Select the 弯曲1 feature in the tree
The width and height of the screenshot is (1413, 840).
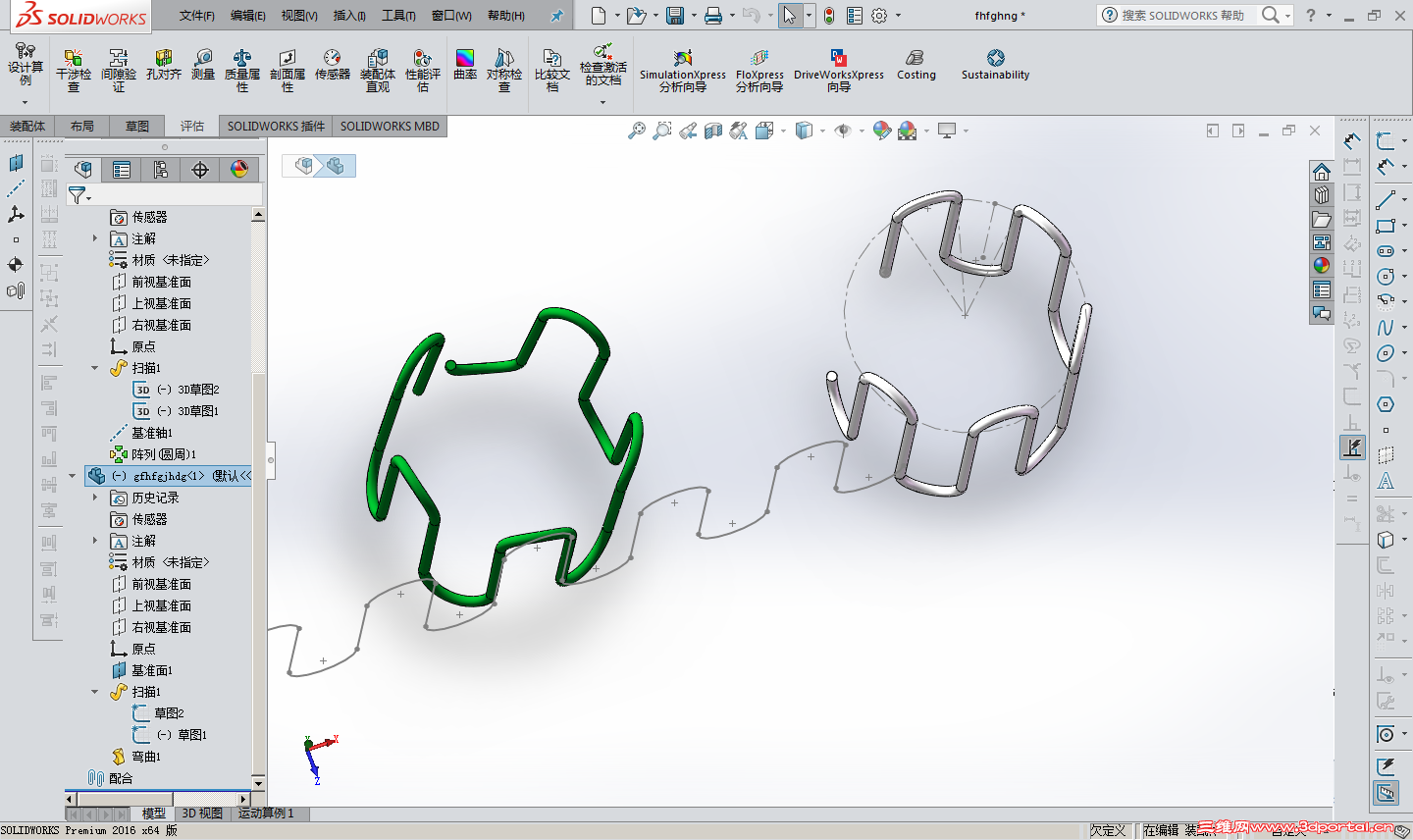136,757
